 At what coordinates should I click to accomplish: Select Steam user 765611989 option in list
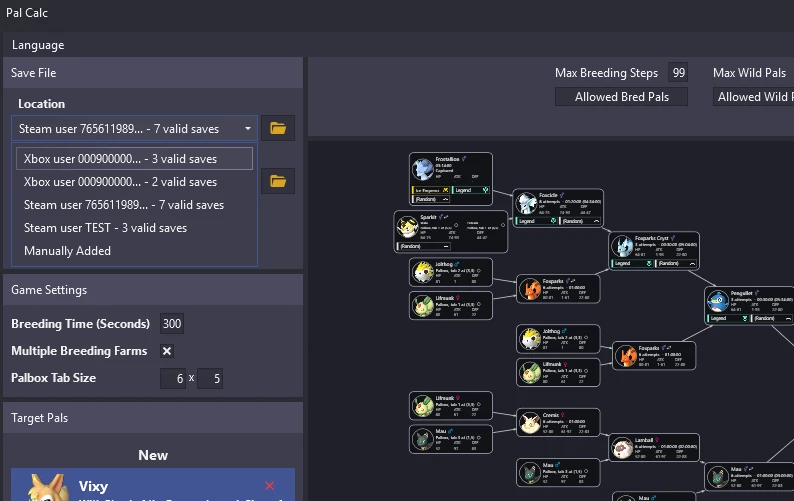tap(134, 205)
